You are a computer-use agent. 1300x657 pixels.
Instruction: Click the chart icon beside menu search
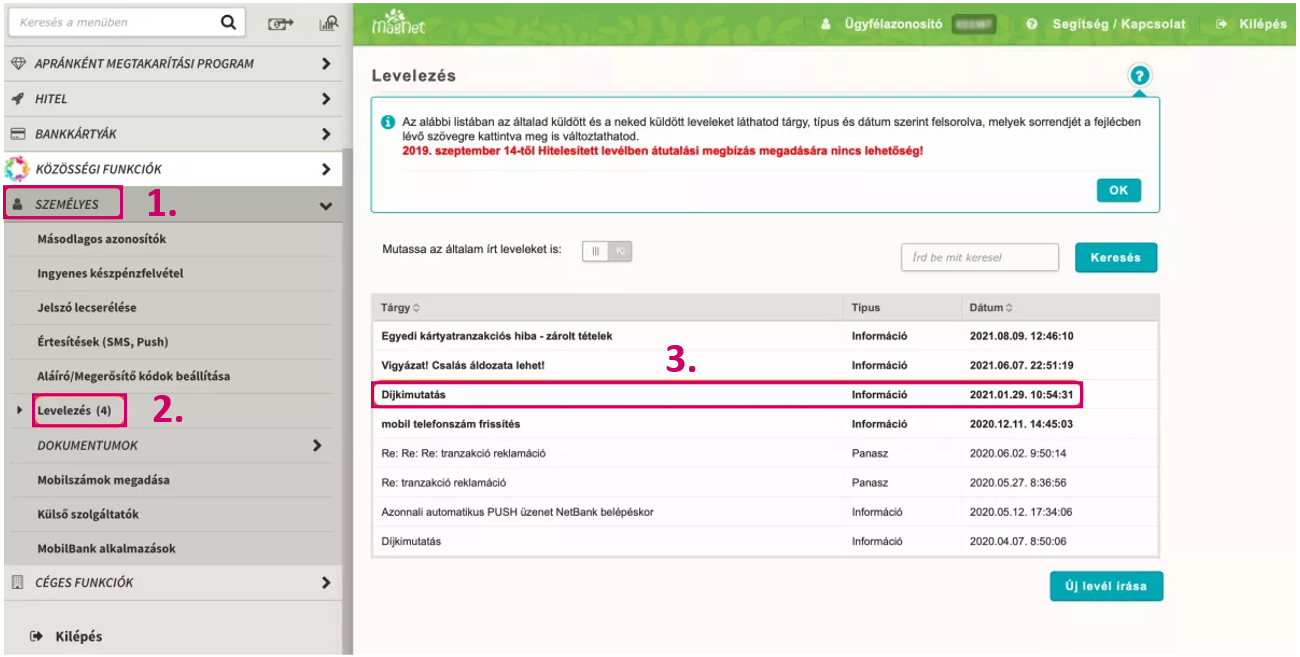click(x=328, y=22)
